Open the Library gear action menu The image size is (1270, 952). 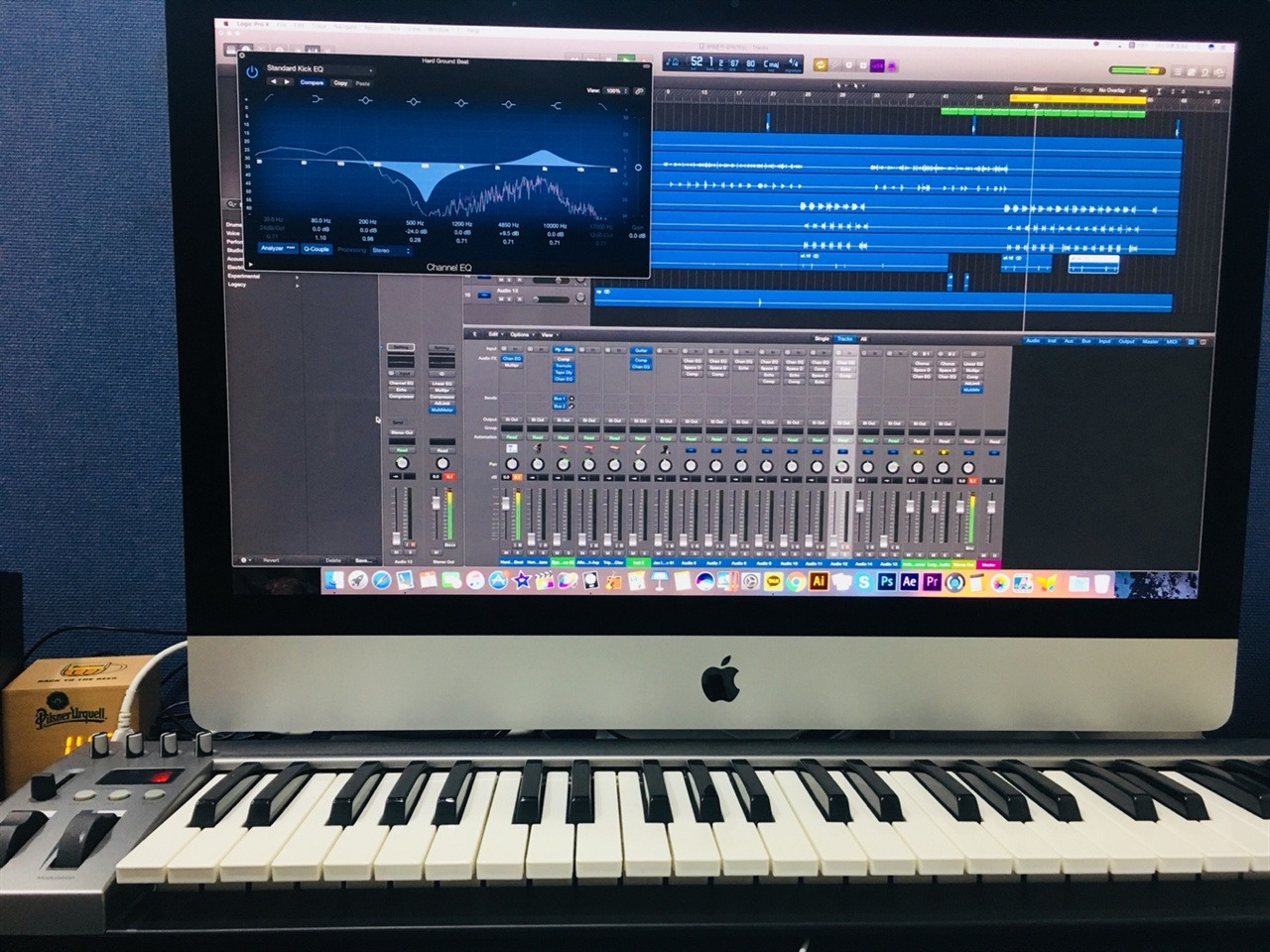click(x=245, y=560)
